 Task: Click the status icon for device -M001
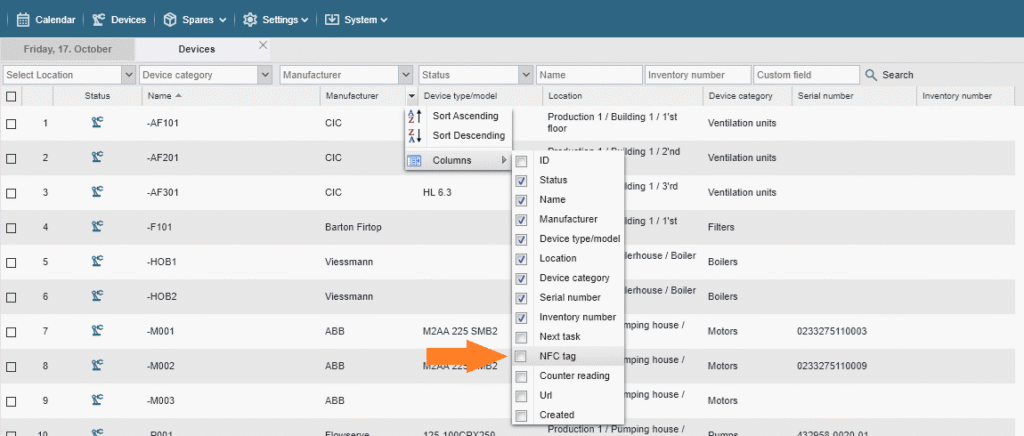(x=97, y=331)
